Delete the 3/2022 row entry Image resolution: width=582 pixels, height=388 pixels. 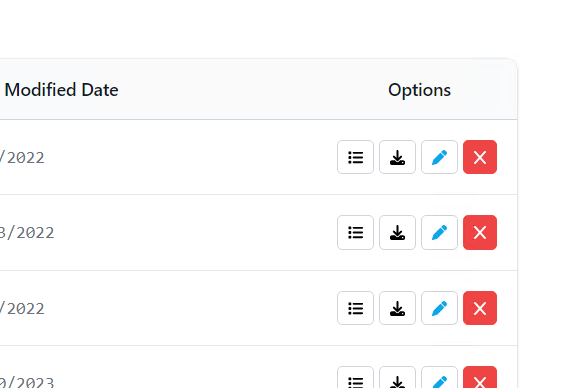480,232
